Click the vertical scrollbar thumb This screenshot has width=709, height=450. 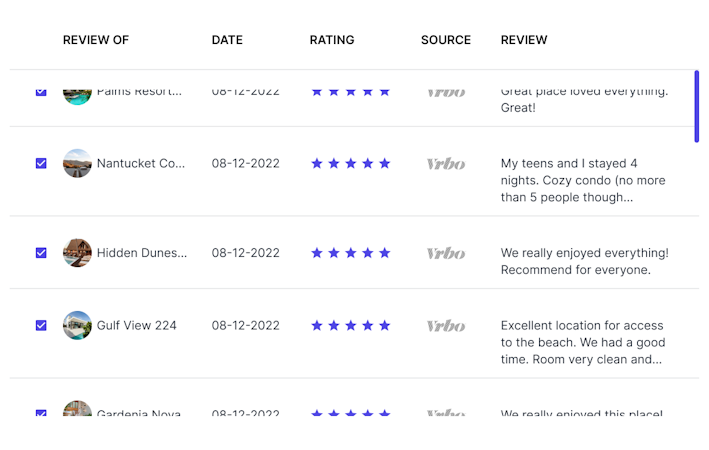pyautogui.click(x=696, y=106)
